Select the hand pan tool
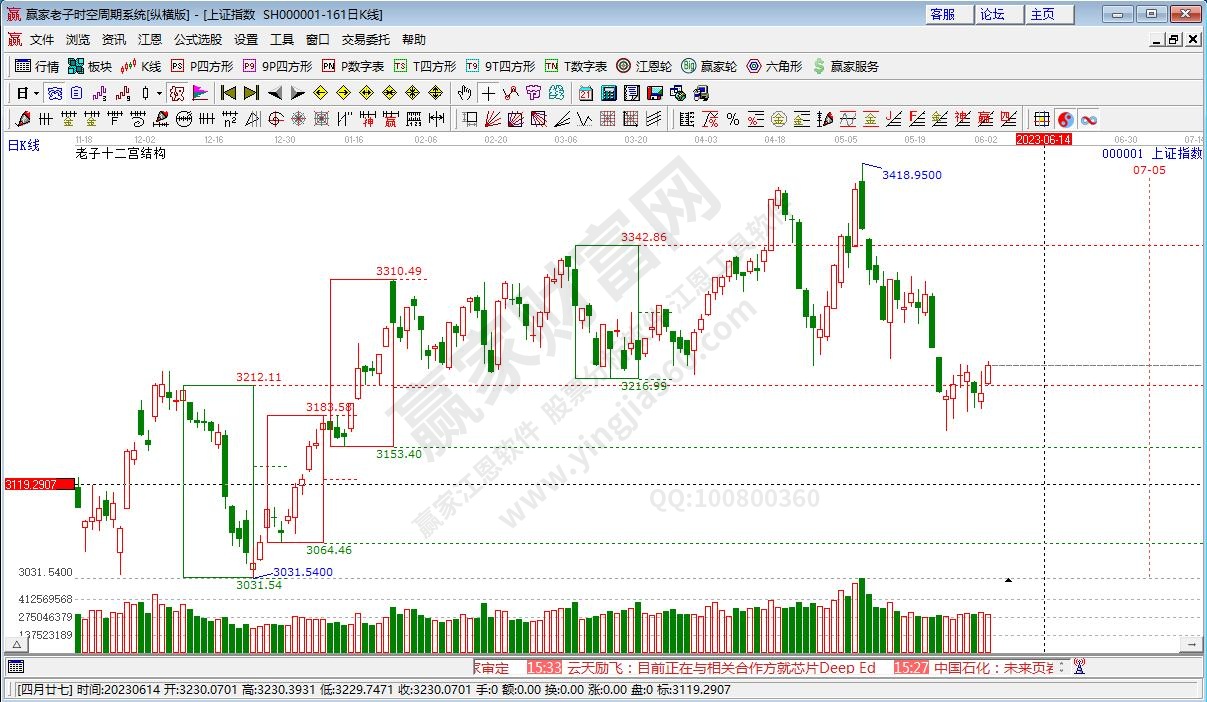This screenshot has height=702, width=1207. (x=464, y=93)
